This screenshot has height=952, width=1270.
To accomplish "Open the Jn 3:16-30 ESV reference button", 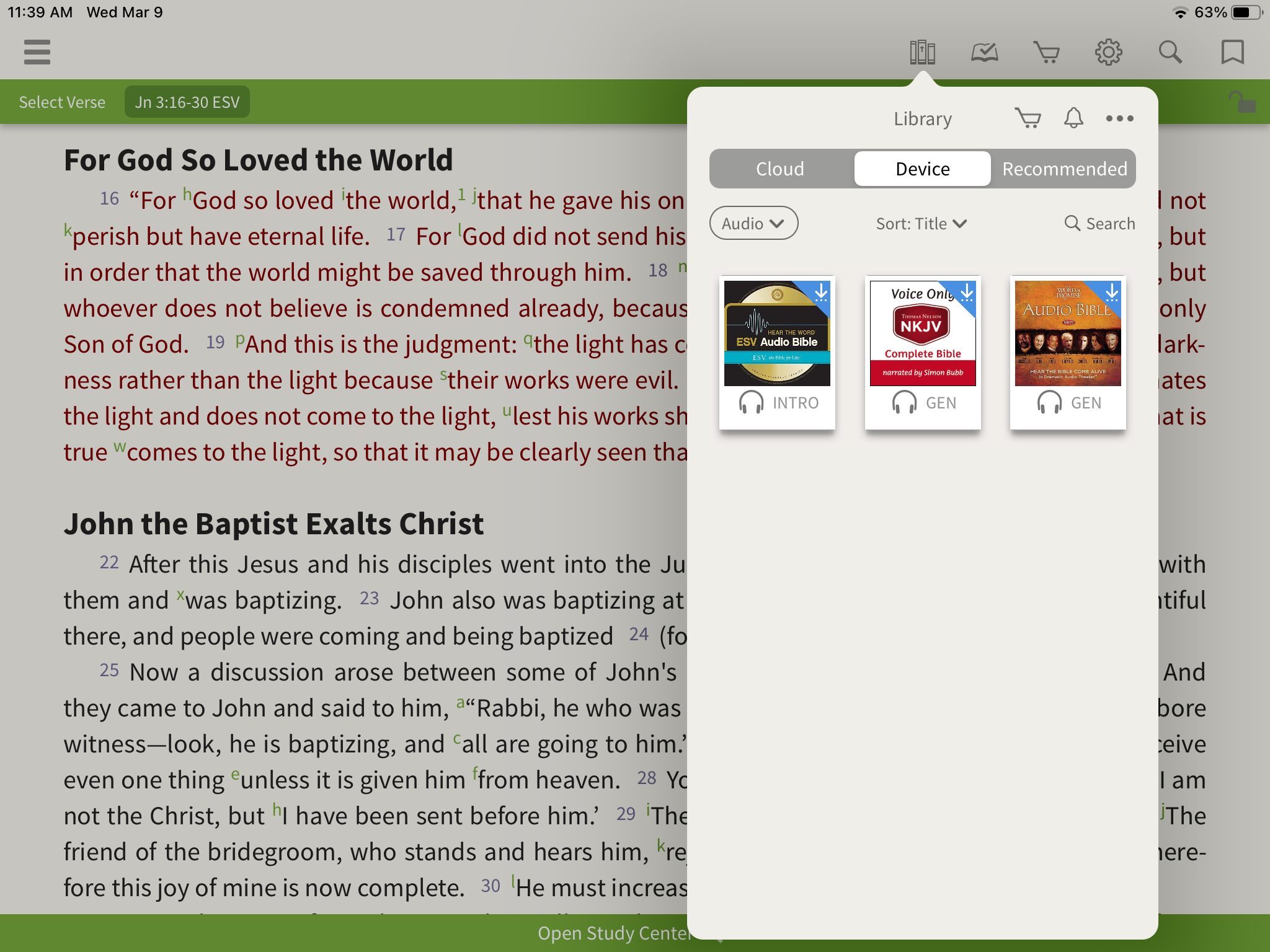I will pyautogui.click(x=187, y=102).
